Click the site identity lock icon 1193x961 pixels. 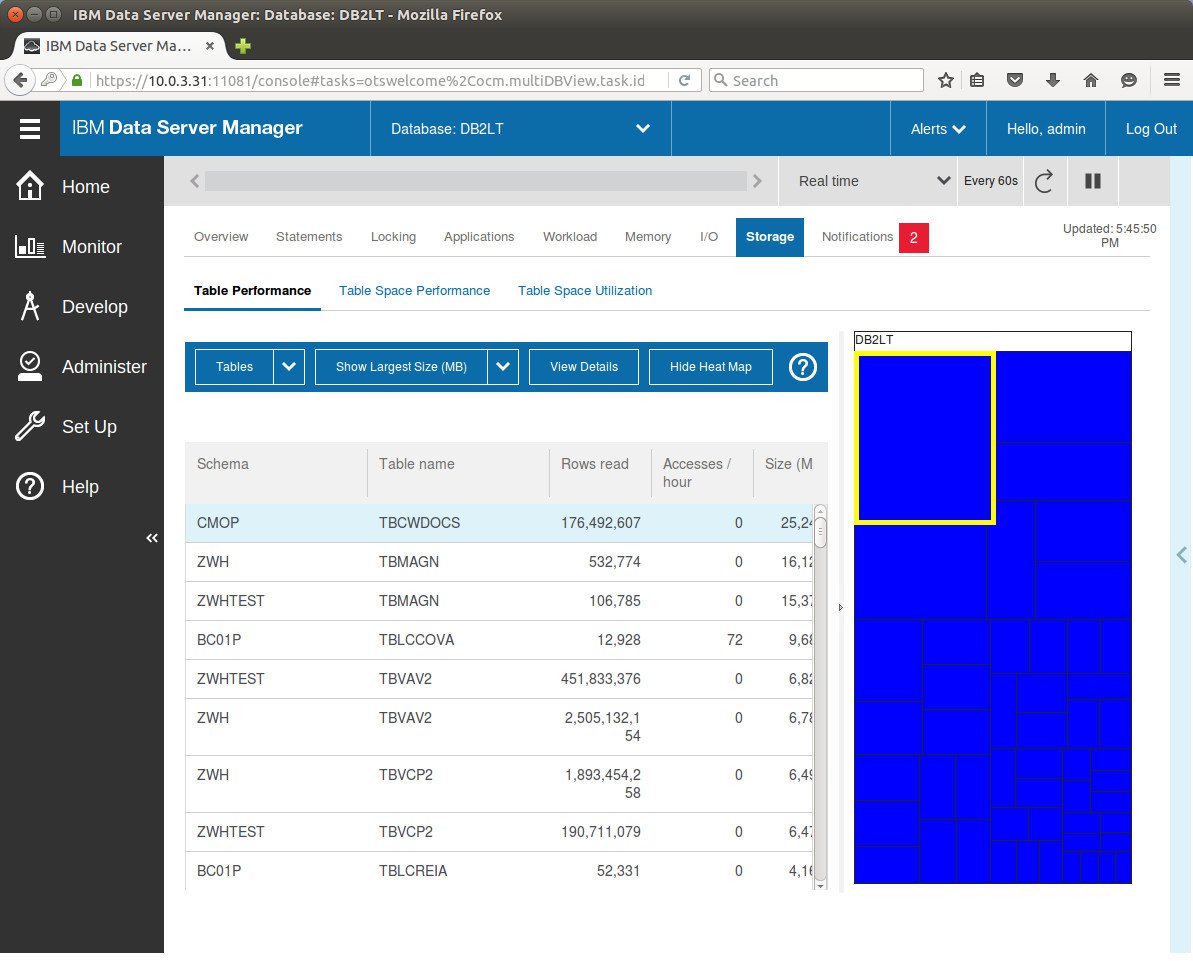(77, 80)
